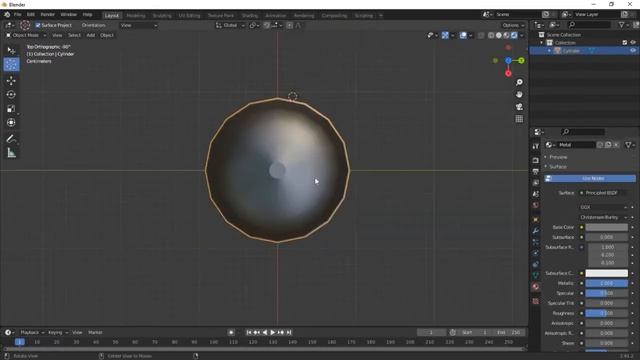Screen dimensions: 640x360
Task: Click Play animation button in timeline
Action: pos(273,333)
